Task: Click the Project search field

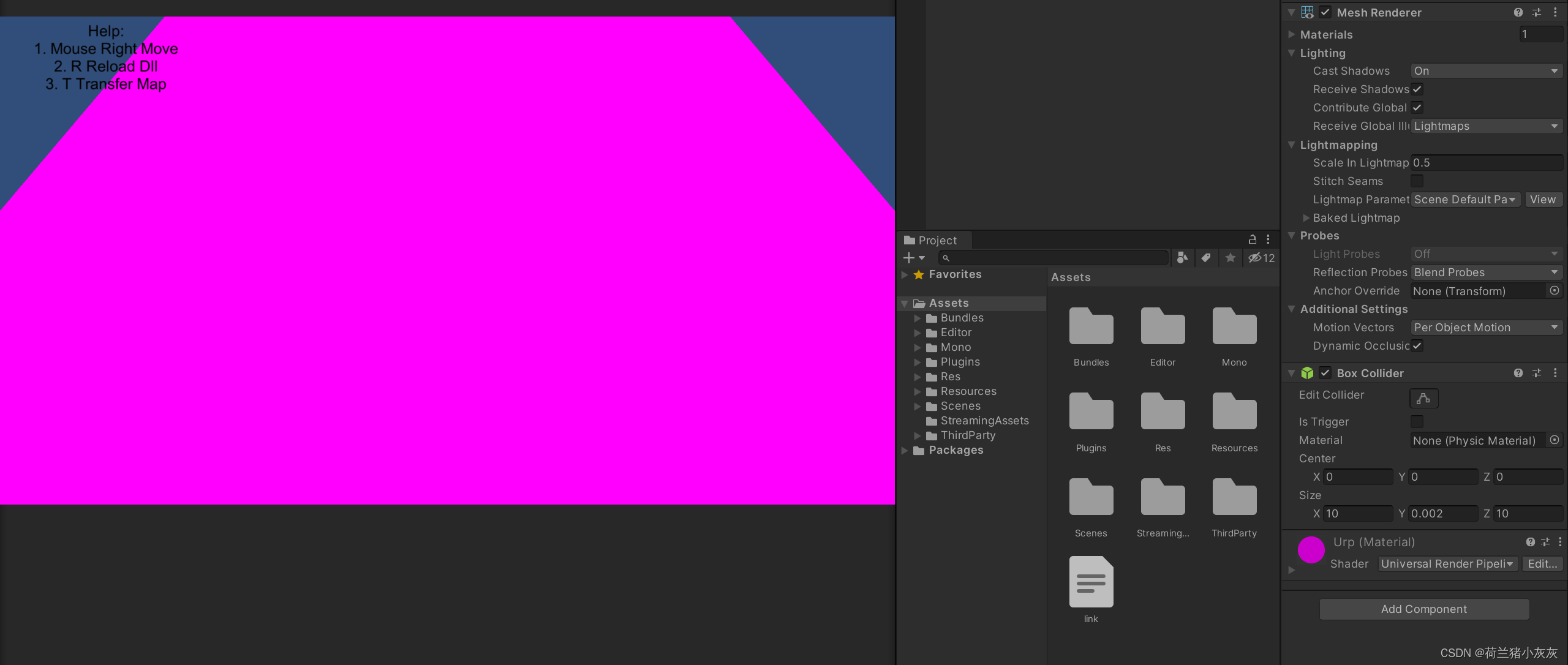Action: click(1053, 258)
